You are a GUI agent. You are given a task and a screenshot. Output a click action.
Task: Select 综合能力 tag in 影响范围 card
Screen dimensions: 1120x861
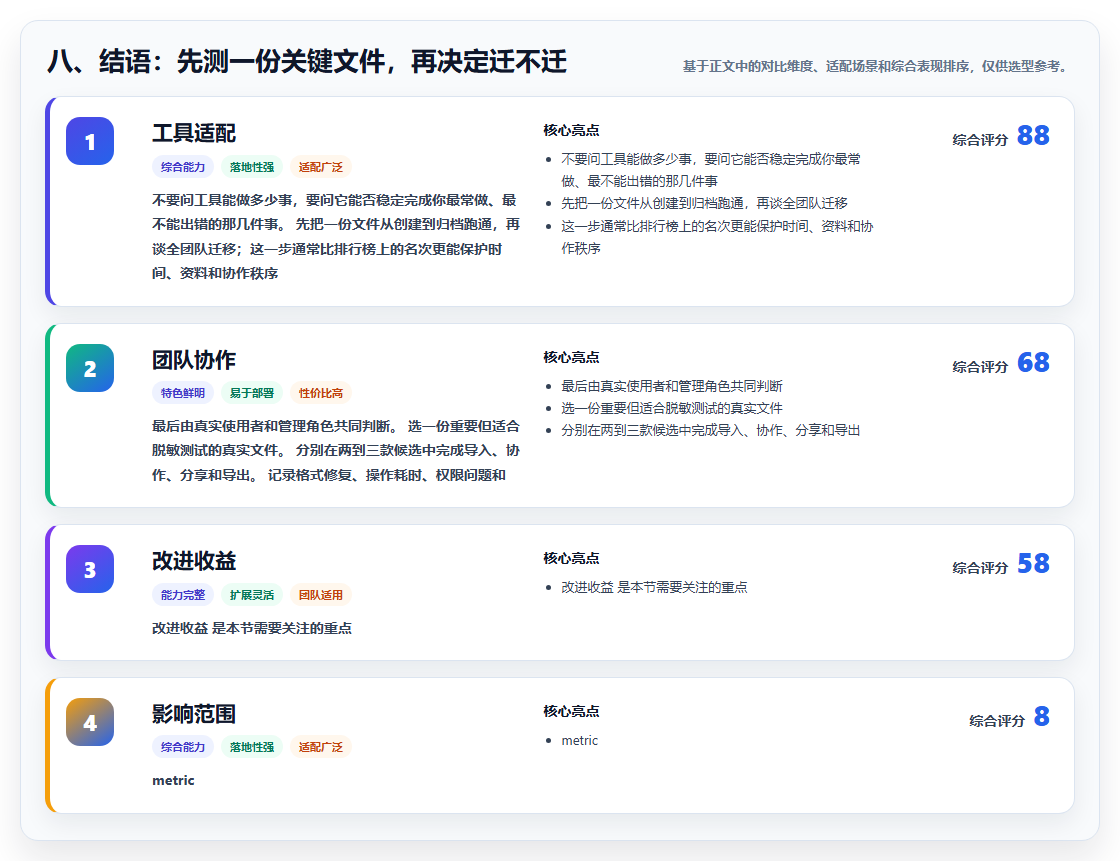pyautogui.click(x=183, y=747)
